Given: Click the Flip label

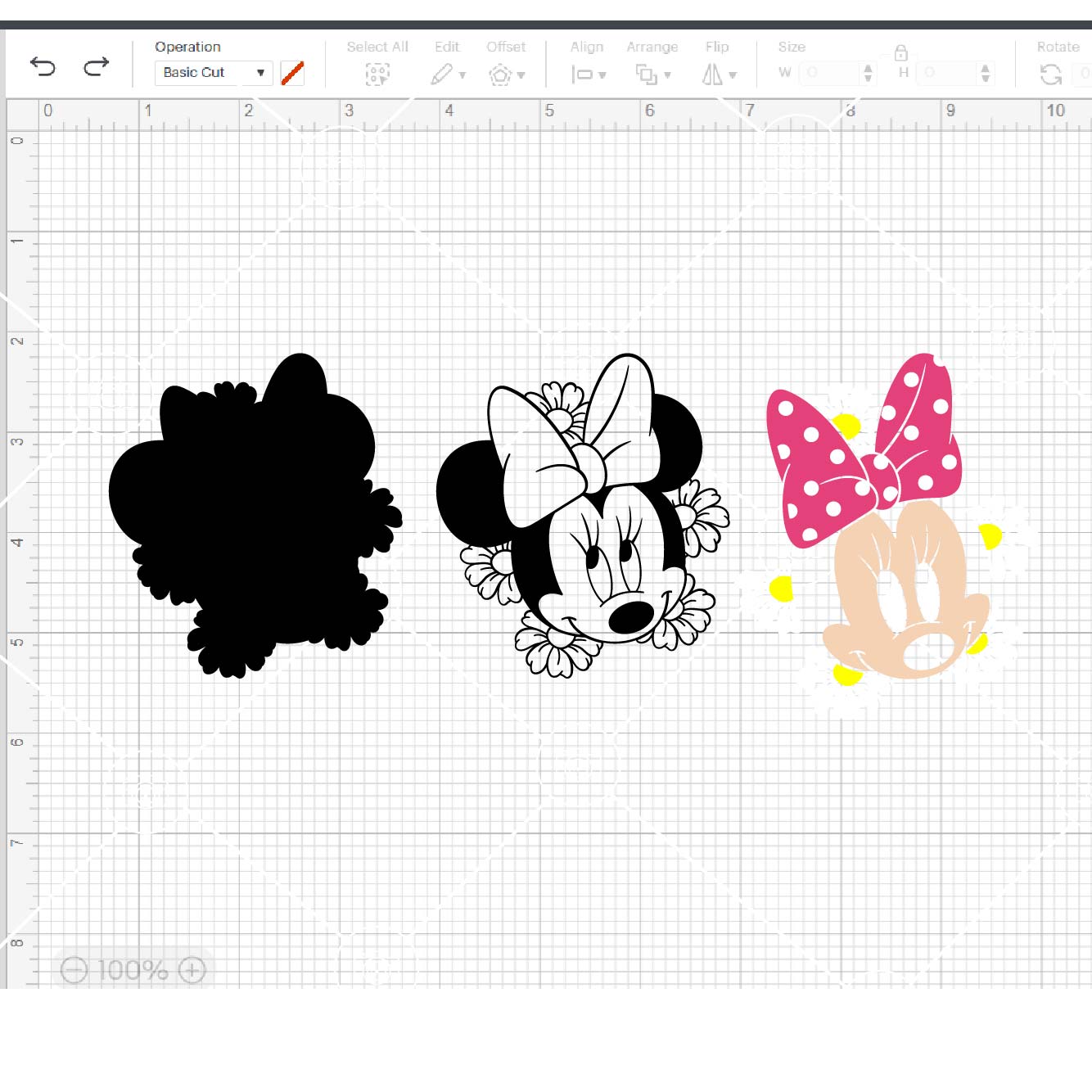Looking at the screenshot, I should 717,47.
